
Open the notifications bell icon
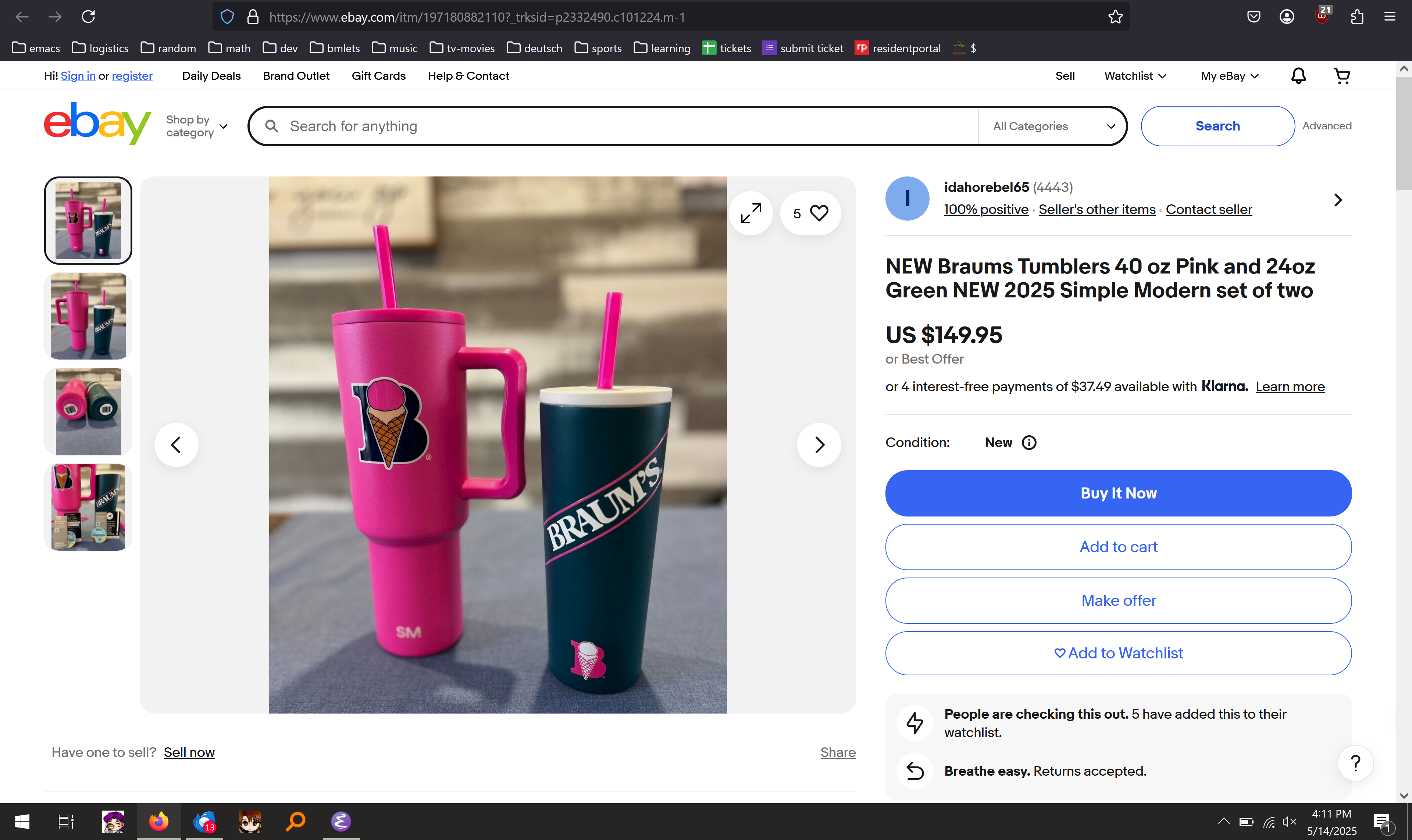[x=1298, y=76]
